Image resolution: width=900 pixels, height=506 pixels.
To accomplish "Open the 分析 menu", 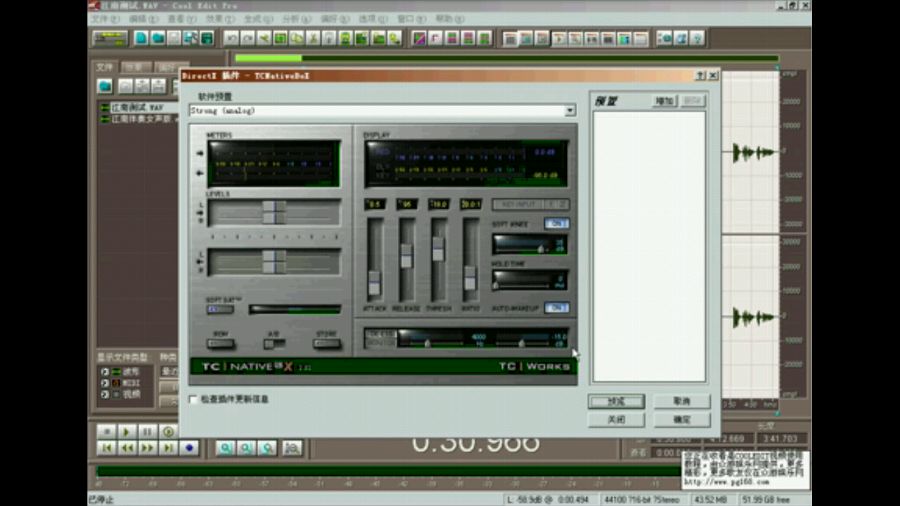I will click(296, 19).
